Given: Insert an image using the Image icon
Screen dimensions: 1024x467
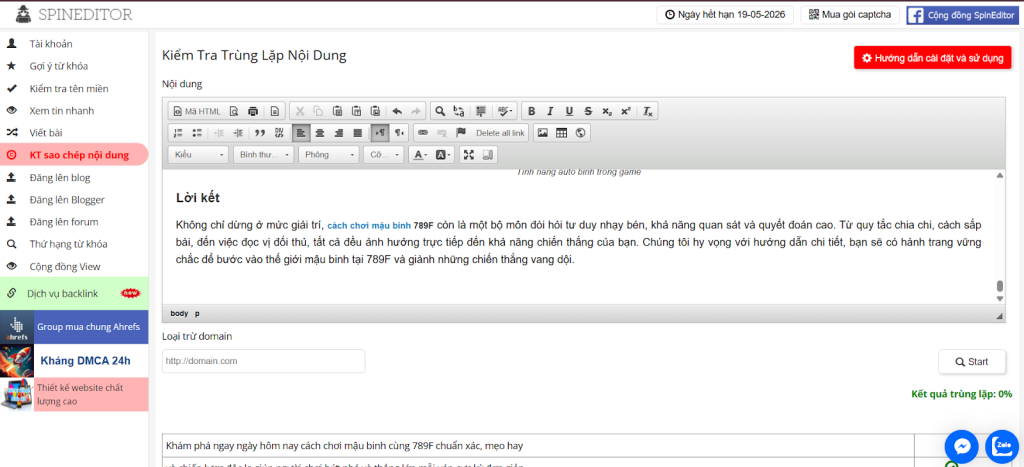Looking at the screenshot, I should pos(542,132).
